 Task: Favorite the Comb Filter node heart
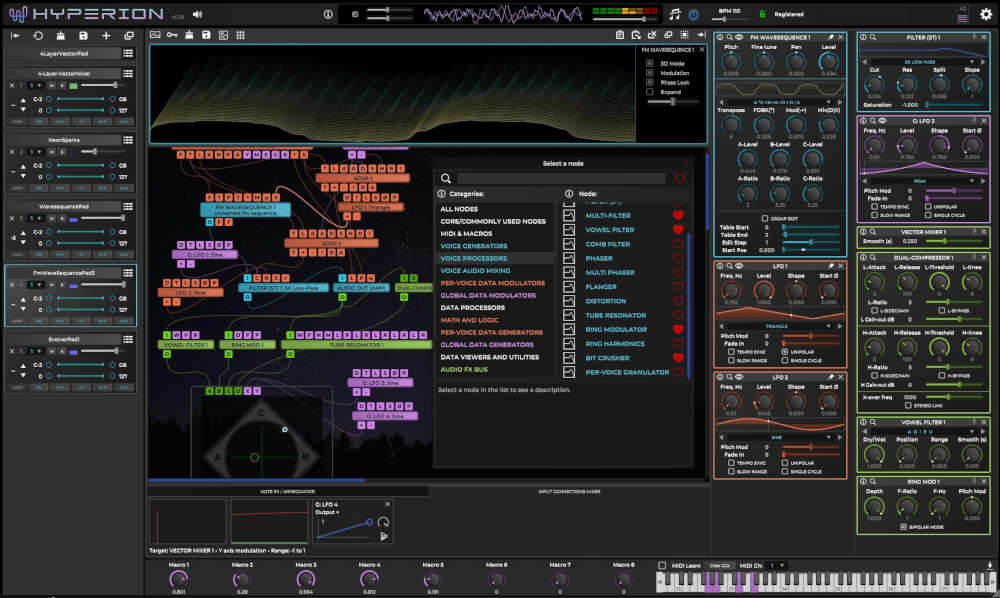point(678,243)
